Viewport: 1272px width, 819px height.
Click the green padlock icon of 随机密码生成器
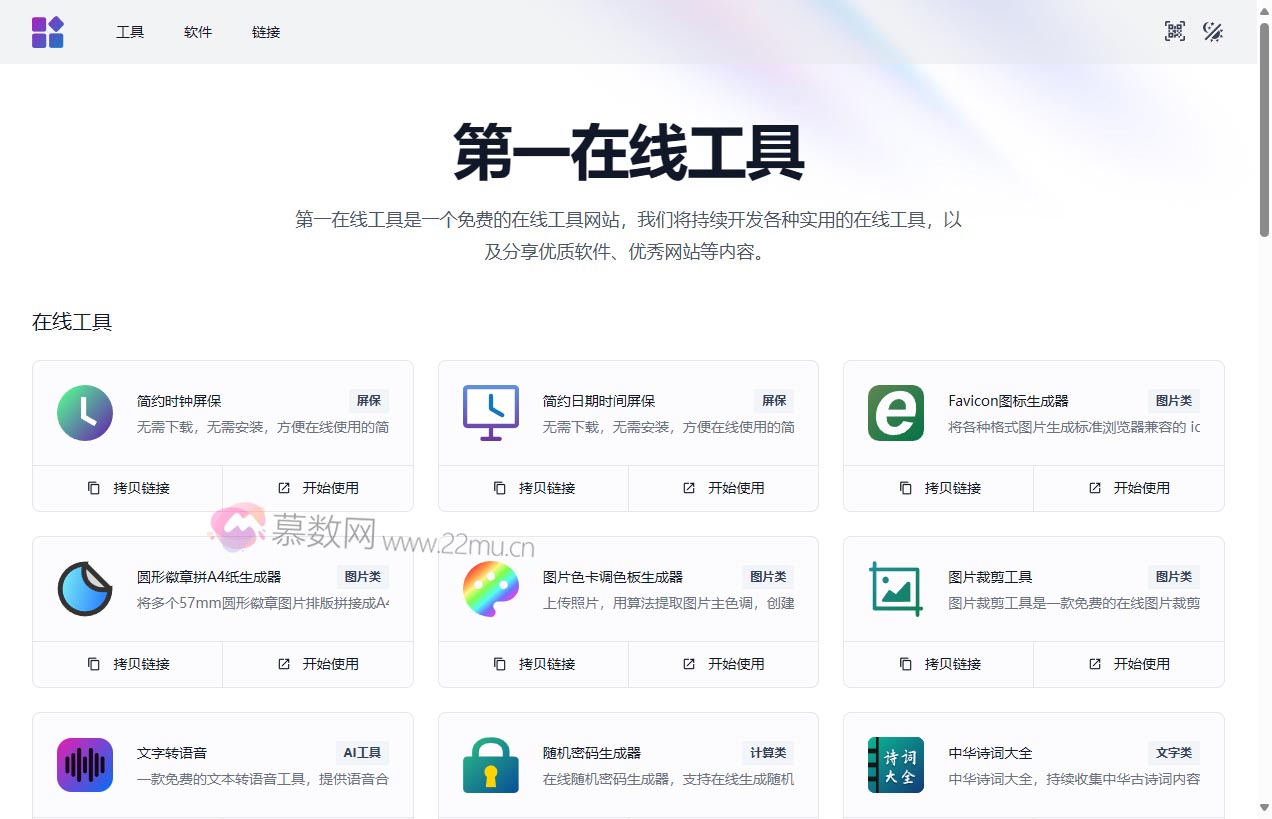point(490,765)
